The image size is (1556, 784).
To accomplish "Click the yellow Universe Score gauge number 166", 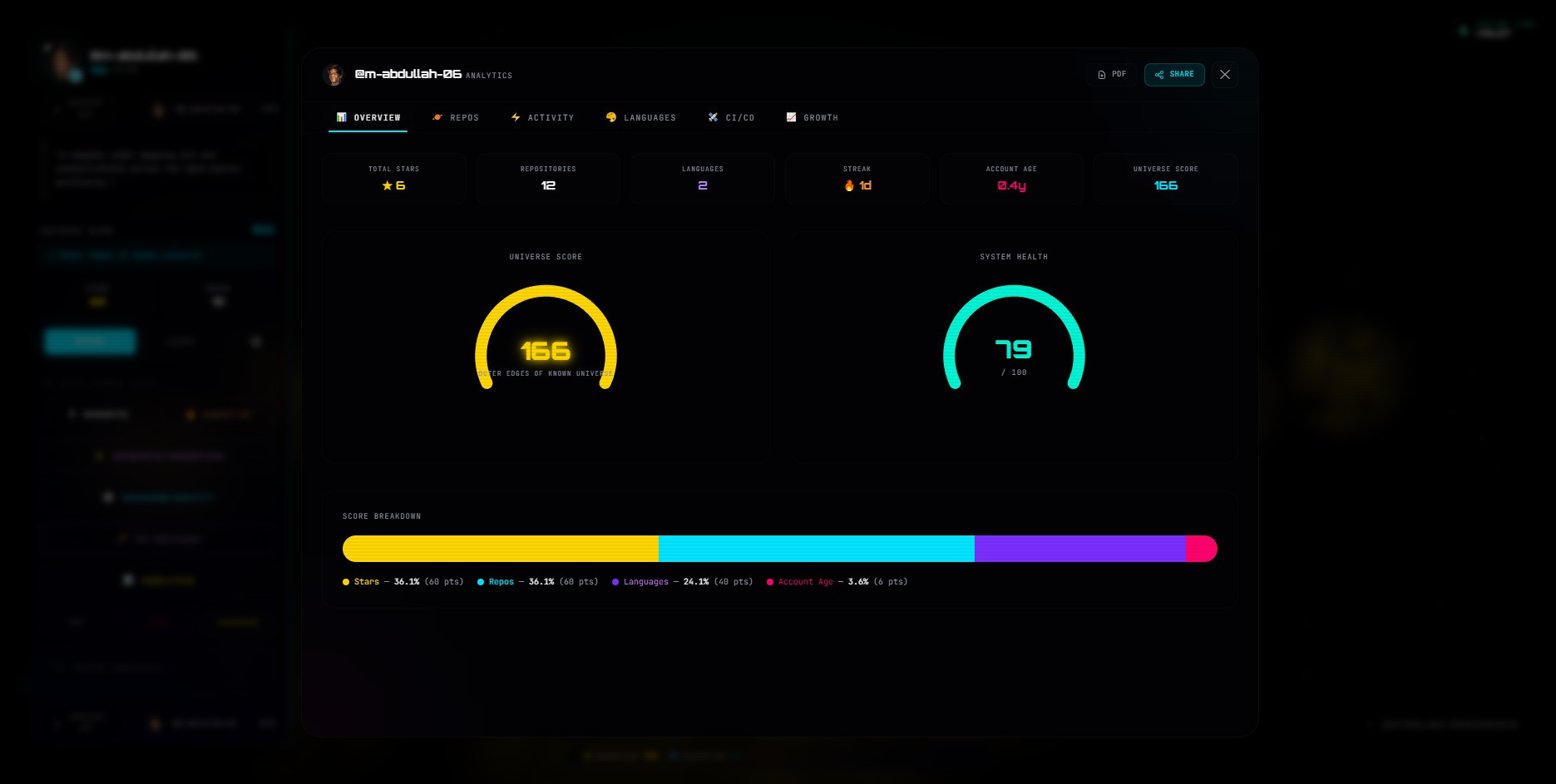I will coord(546,351).
